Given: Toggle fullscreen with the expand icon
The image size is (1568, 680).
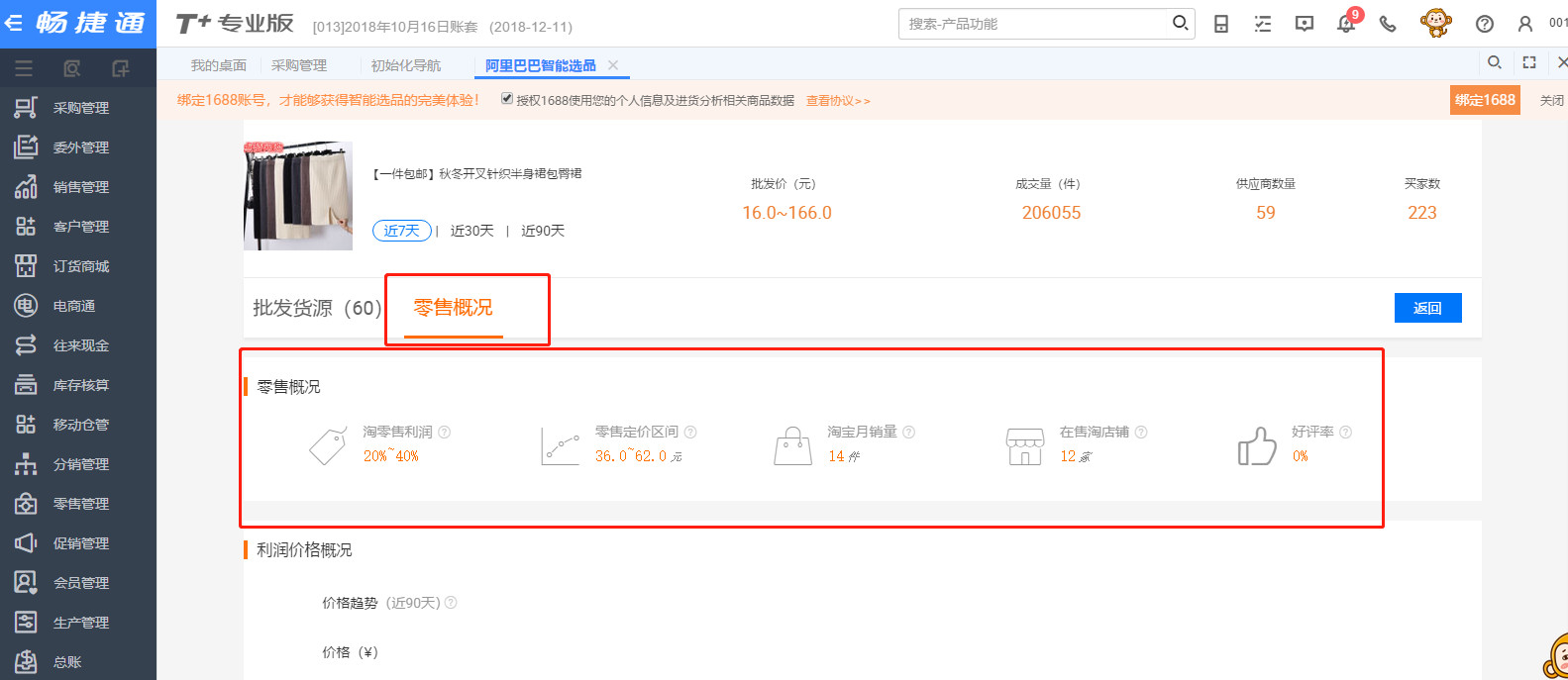Looking at the screenshot, I should pos(1529,62).
